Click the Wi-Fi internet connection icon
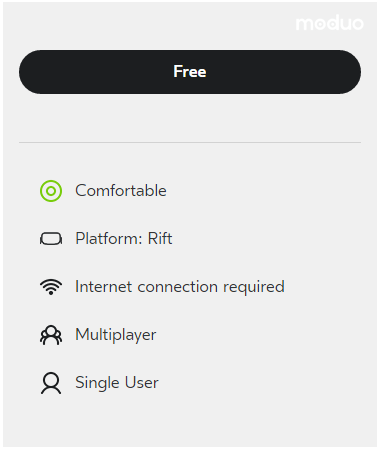 pos(51,287)
